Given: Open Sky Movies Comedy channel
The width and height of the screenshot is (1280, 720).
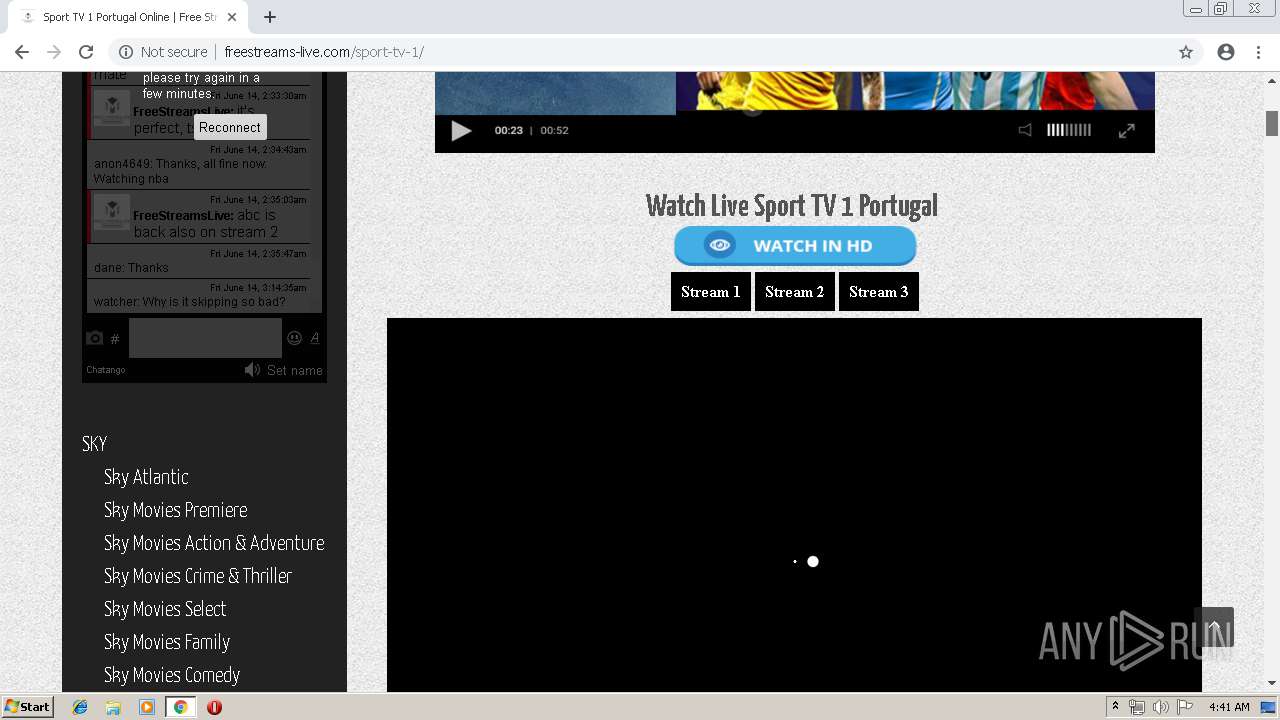Looking at the screenshot, I should coord(172,675).
